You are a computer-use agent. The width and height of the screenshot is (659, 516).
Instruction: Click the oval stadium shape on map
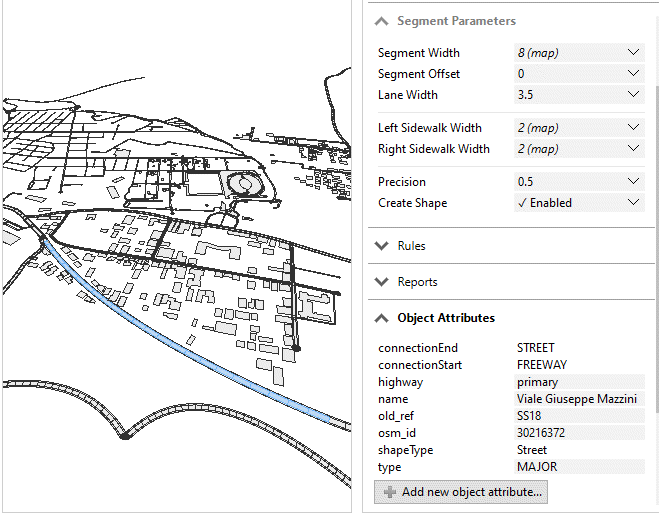coord(241,186)
